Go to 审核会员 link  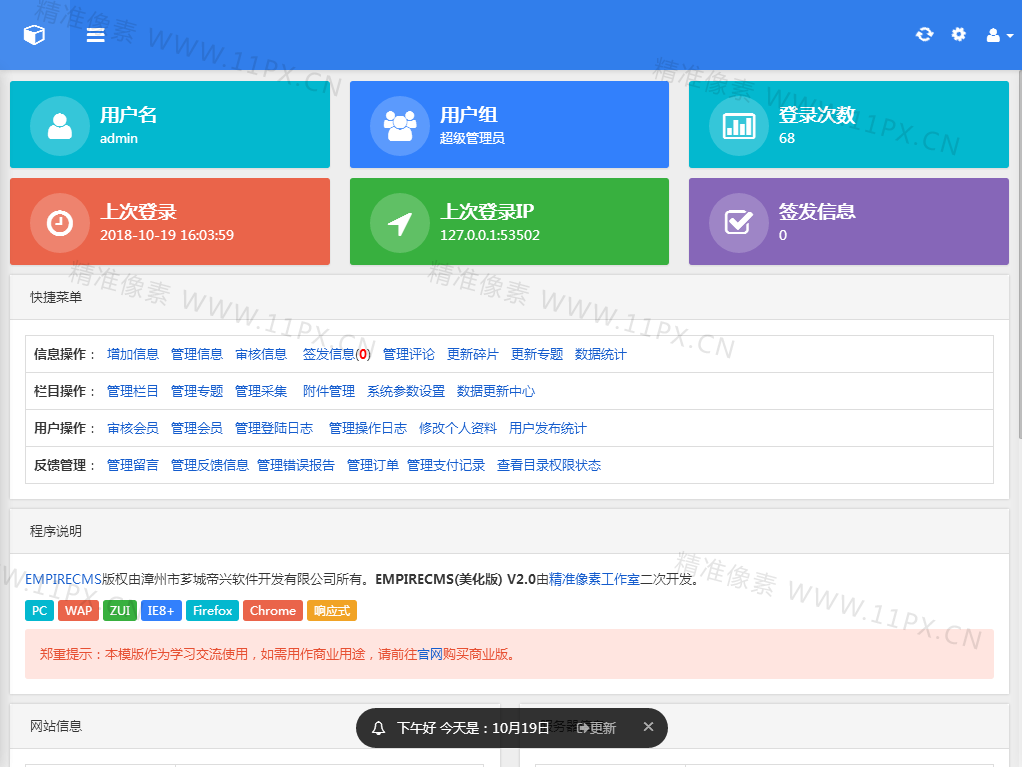pyautogui.click(x=133, y=428)
